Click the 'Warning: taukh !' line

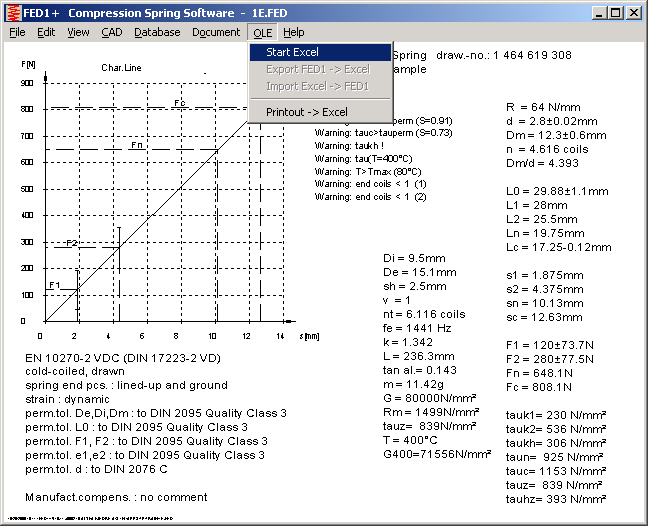click(349, 146)
